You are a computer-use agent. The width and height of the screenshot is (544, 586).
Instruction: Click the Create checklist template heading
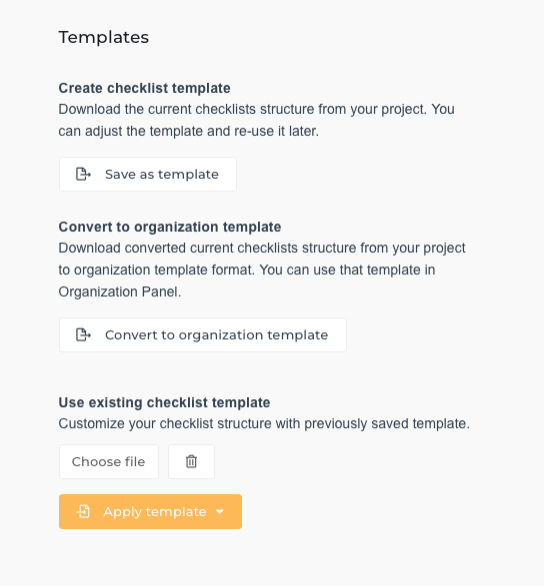tap(145, 88)
